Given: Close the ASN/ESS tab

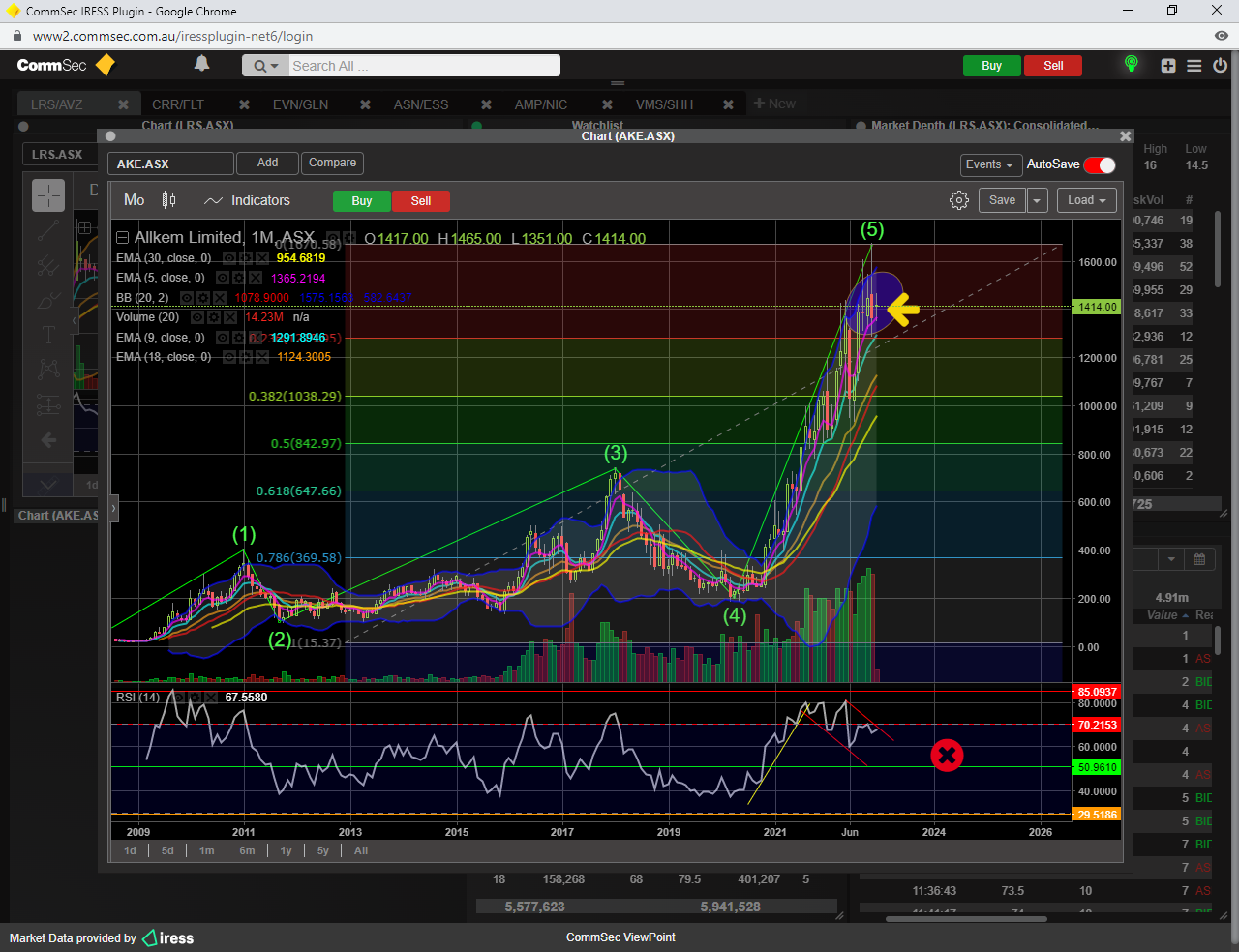Looking at the screenshot, I should tap(486, 104).
